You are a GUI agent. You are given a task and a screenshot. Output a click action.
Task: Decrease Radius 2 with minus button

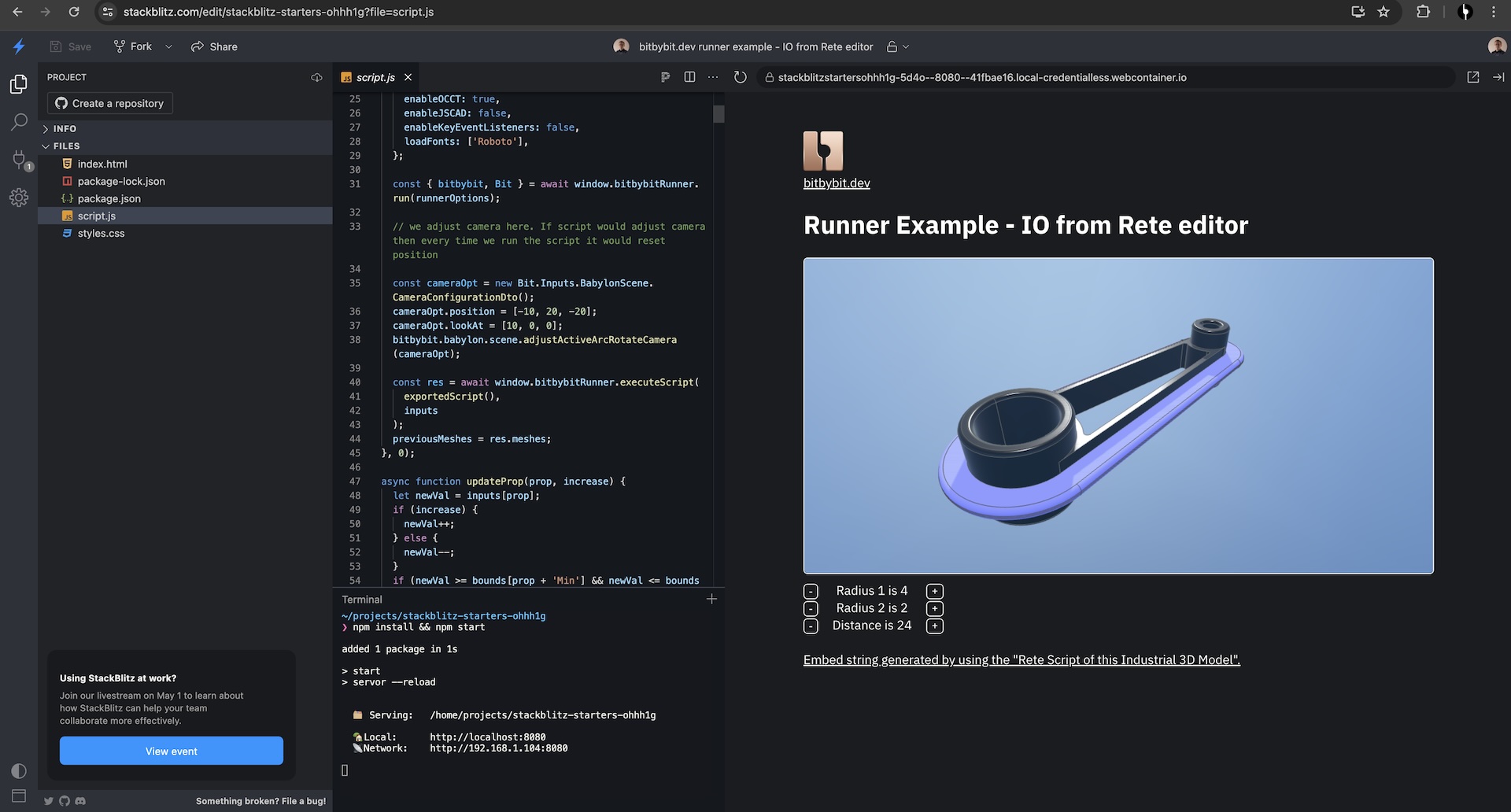(811, 608)
